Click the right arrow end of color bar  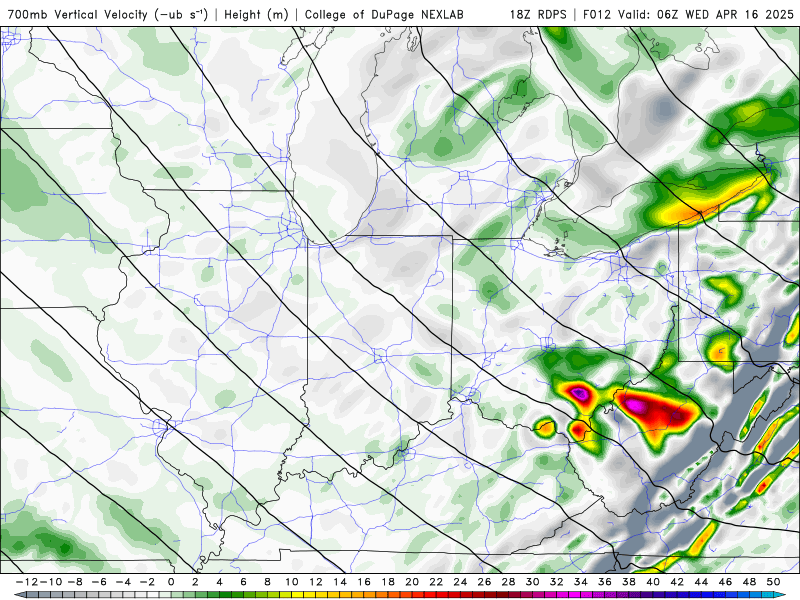pyautogui.click(x=781, y=595)
